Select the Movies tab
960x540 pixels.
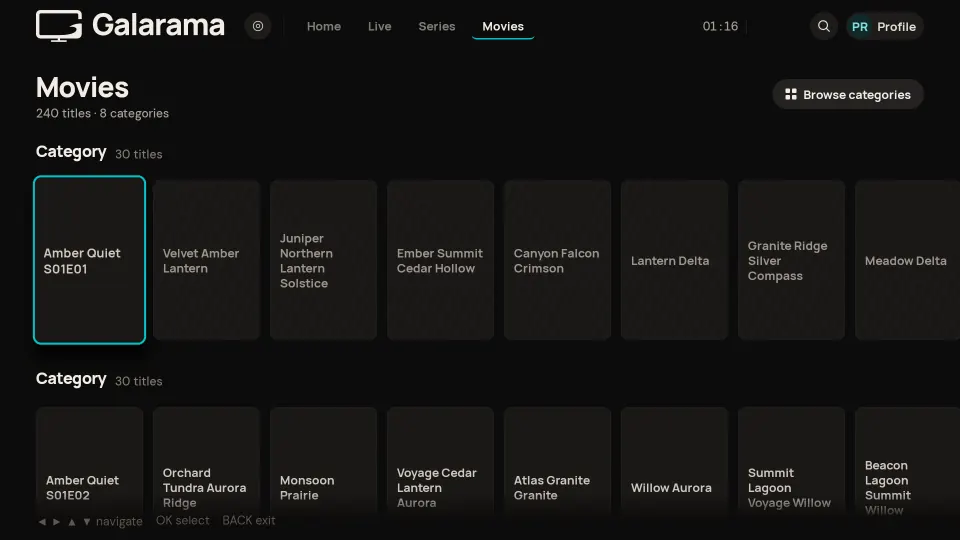(503, 26)
